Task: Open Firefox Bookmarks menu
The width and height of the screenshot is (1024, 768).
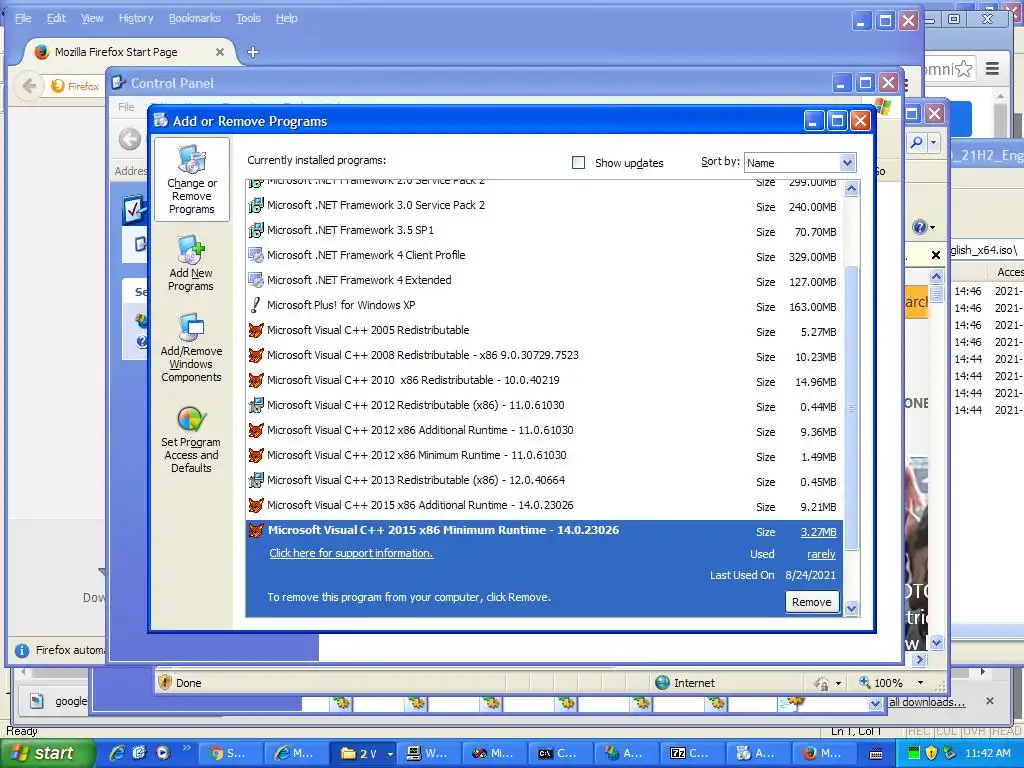Action: click(195, 18)
